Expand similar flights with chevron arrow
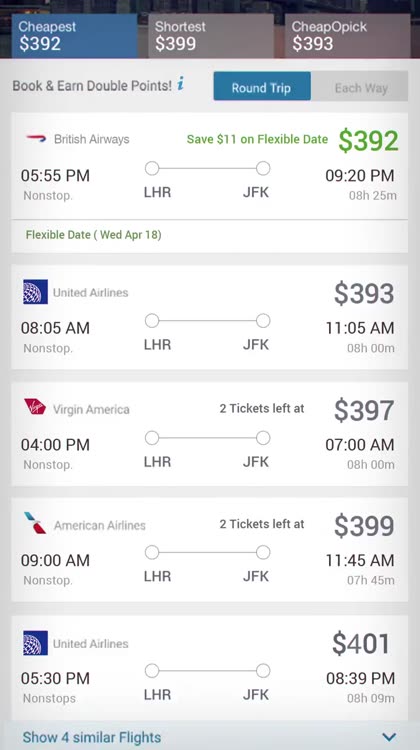 click(x=389, y=737)
